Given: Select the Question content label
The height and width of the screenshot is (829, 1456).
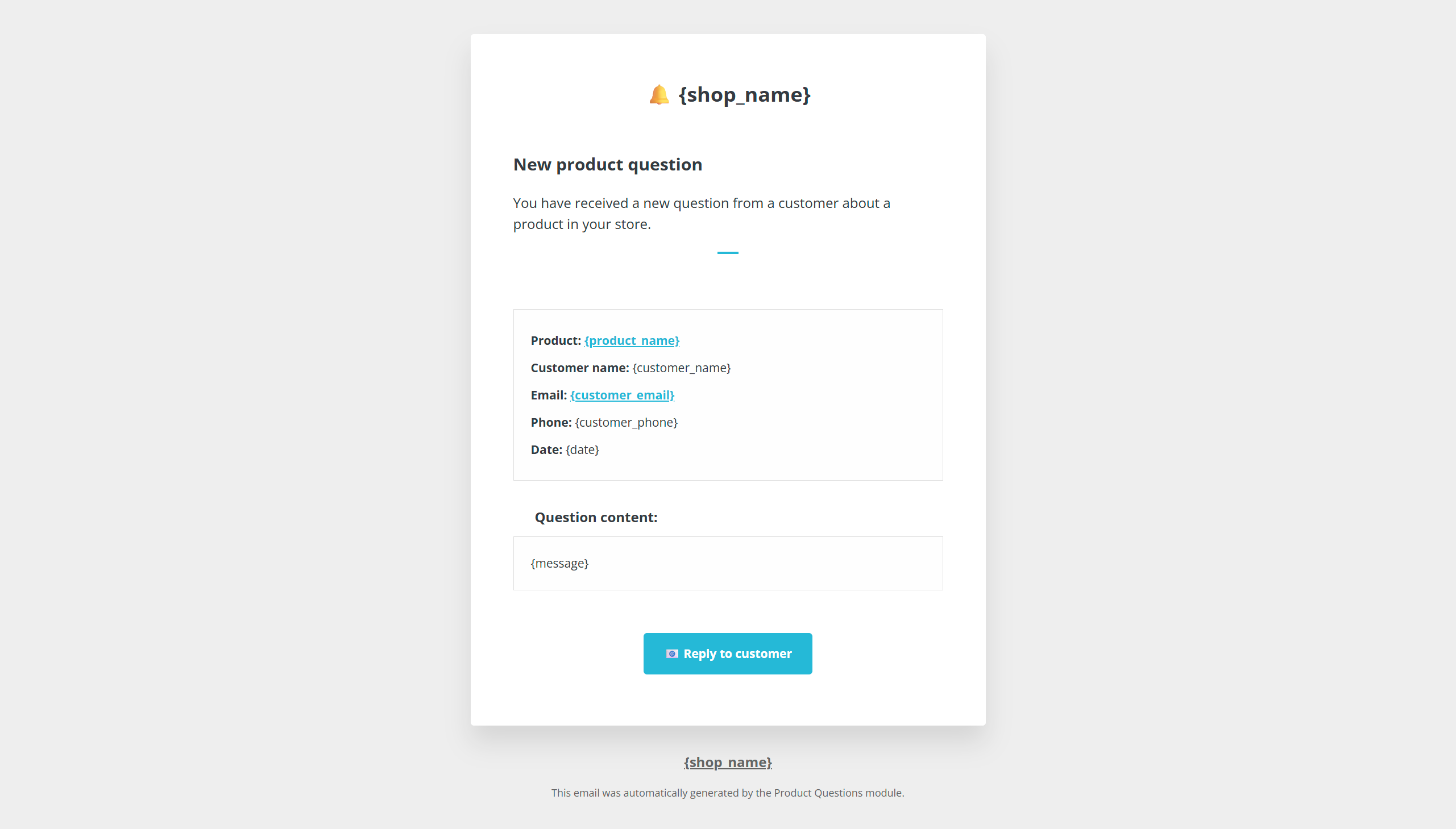Looking at the screenshot, I should coord(596,517).
